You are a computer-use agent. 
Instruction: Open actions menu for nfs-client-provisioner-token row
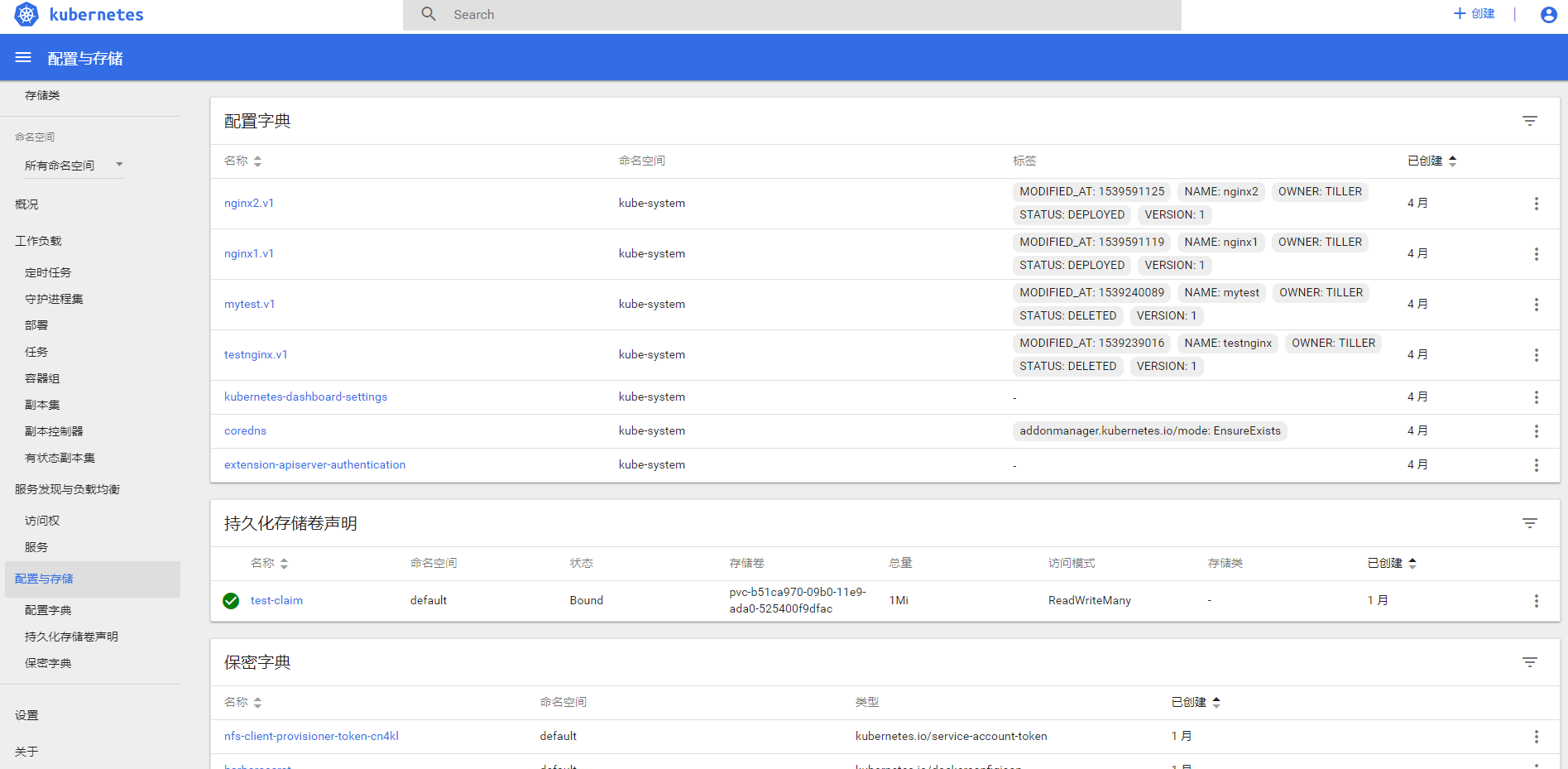1537,737
